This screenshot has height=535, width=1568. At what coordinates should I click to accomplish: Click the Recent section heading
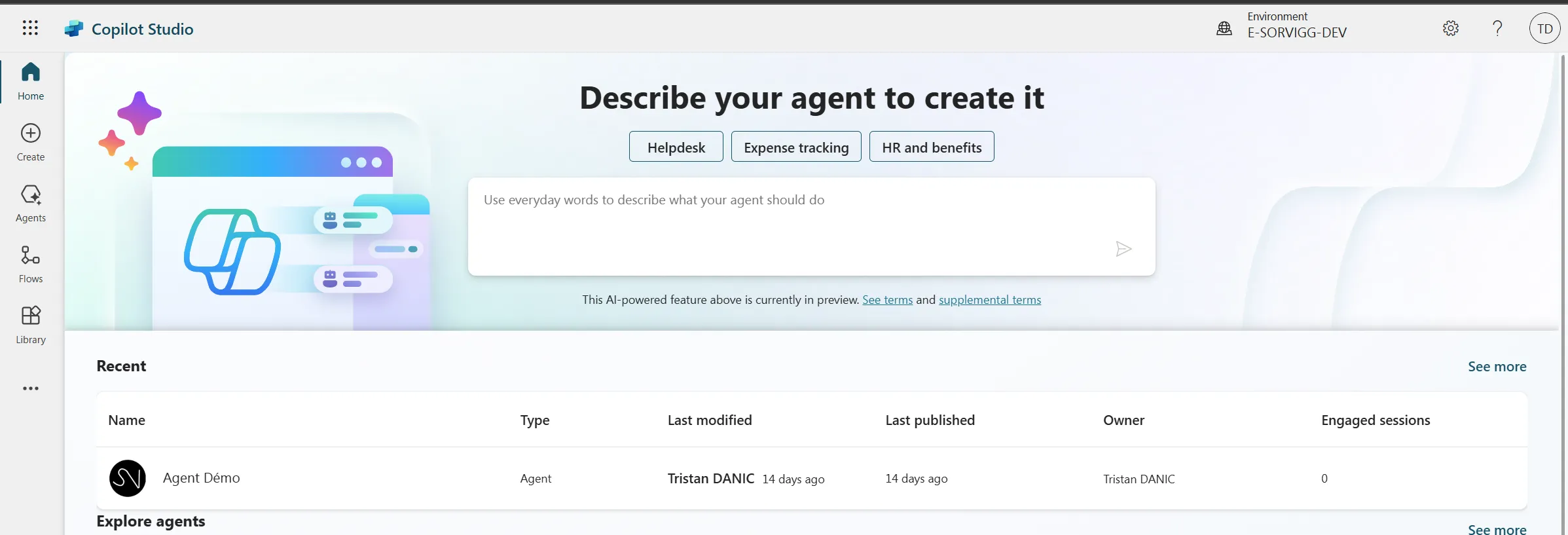click(x=121, y=366)
